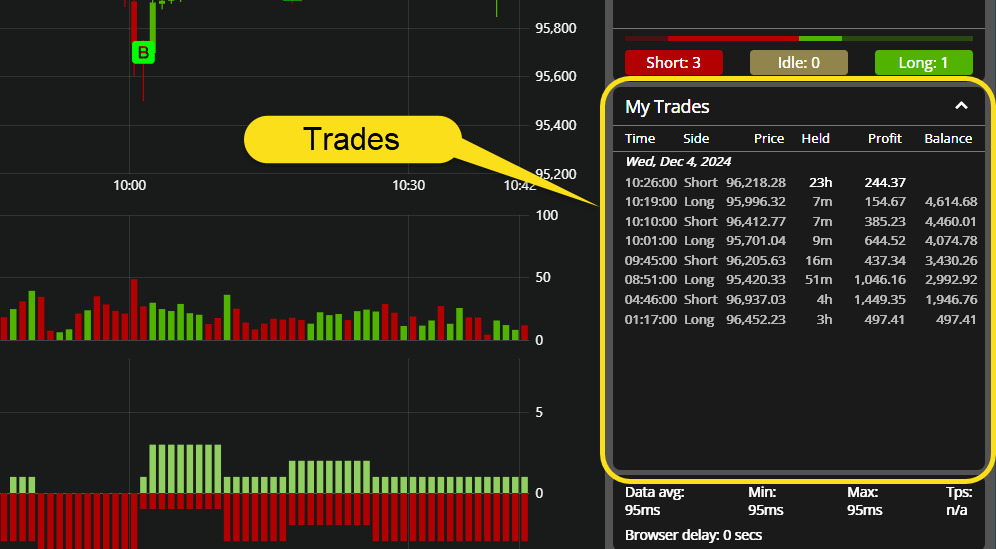
Task: Click profit value 385.23
Action: coord(885,222)
